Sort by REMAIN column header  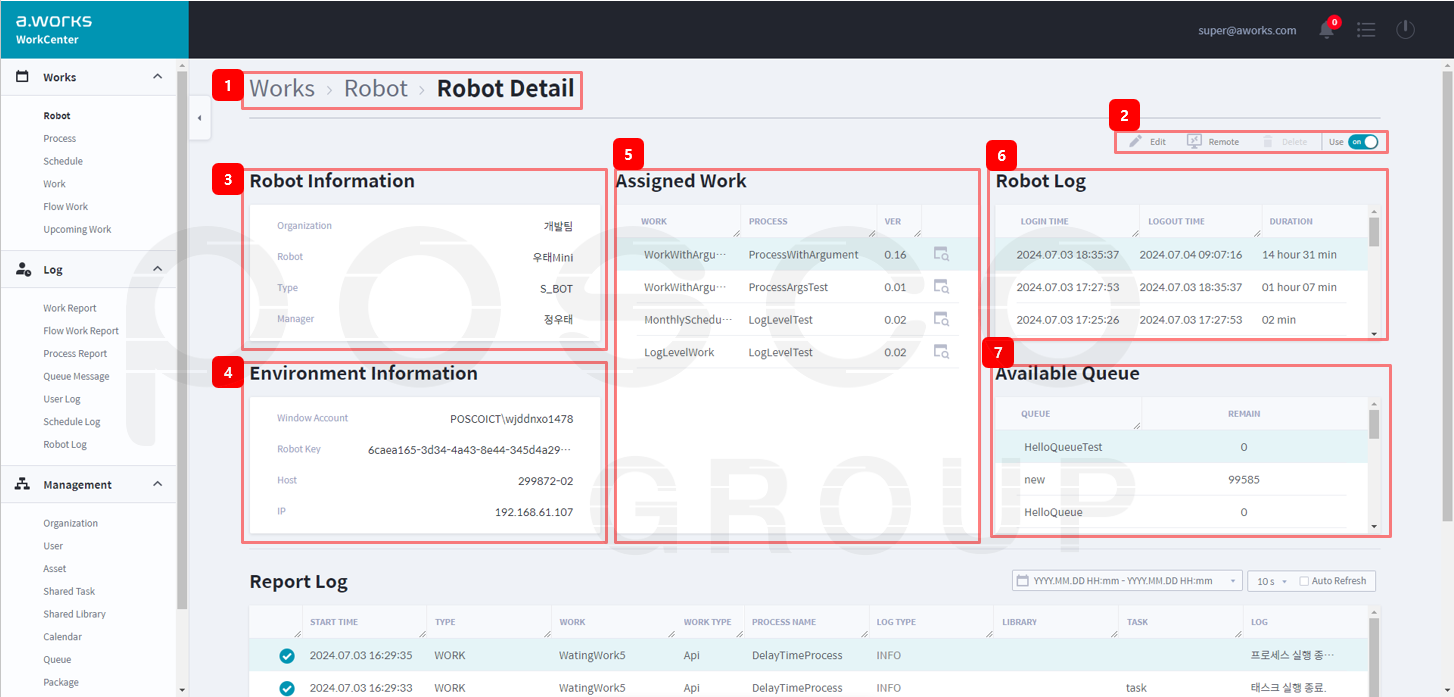(x=1244, y=413)
